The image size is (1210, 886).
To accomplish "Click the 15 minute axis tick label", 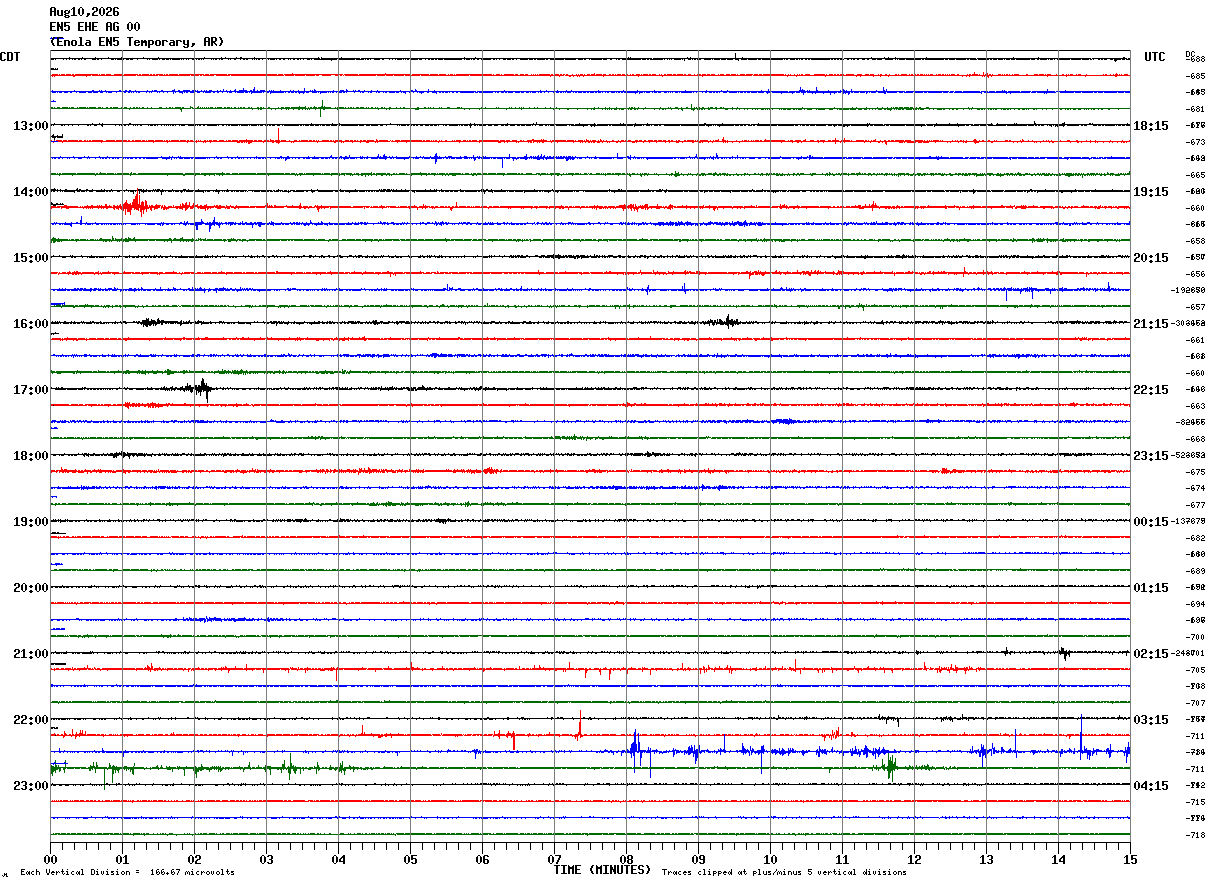I will (1130, 860).
